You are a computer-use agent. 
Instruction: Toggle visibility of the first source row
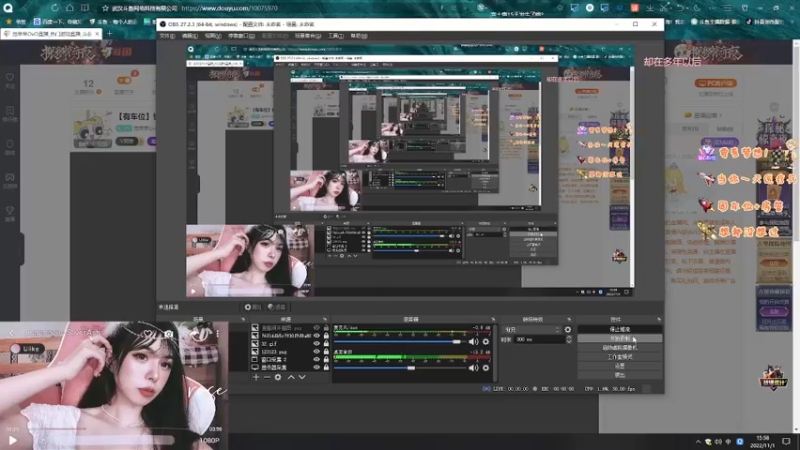[x=316, y=328]
